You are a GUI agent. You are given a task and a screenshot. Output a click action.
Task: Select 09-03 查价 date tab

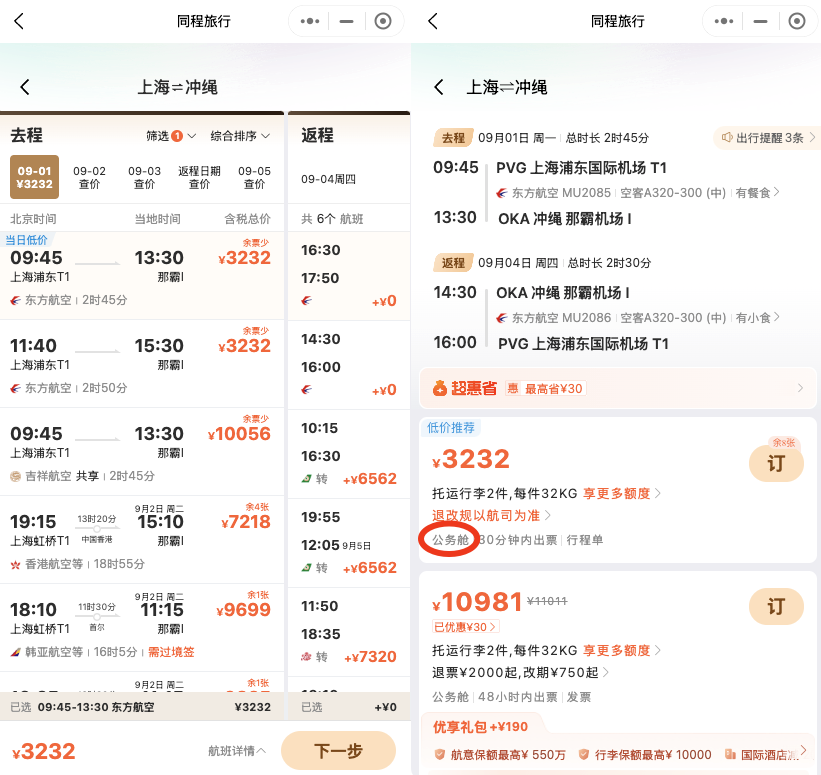coord(145,177)
